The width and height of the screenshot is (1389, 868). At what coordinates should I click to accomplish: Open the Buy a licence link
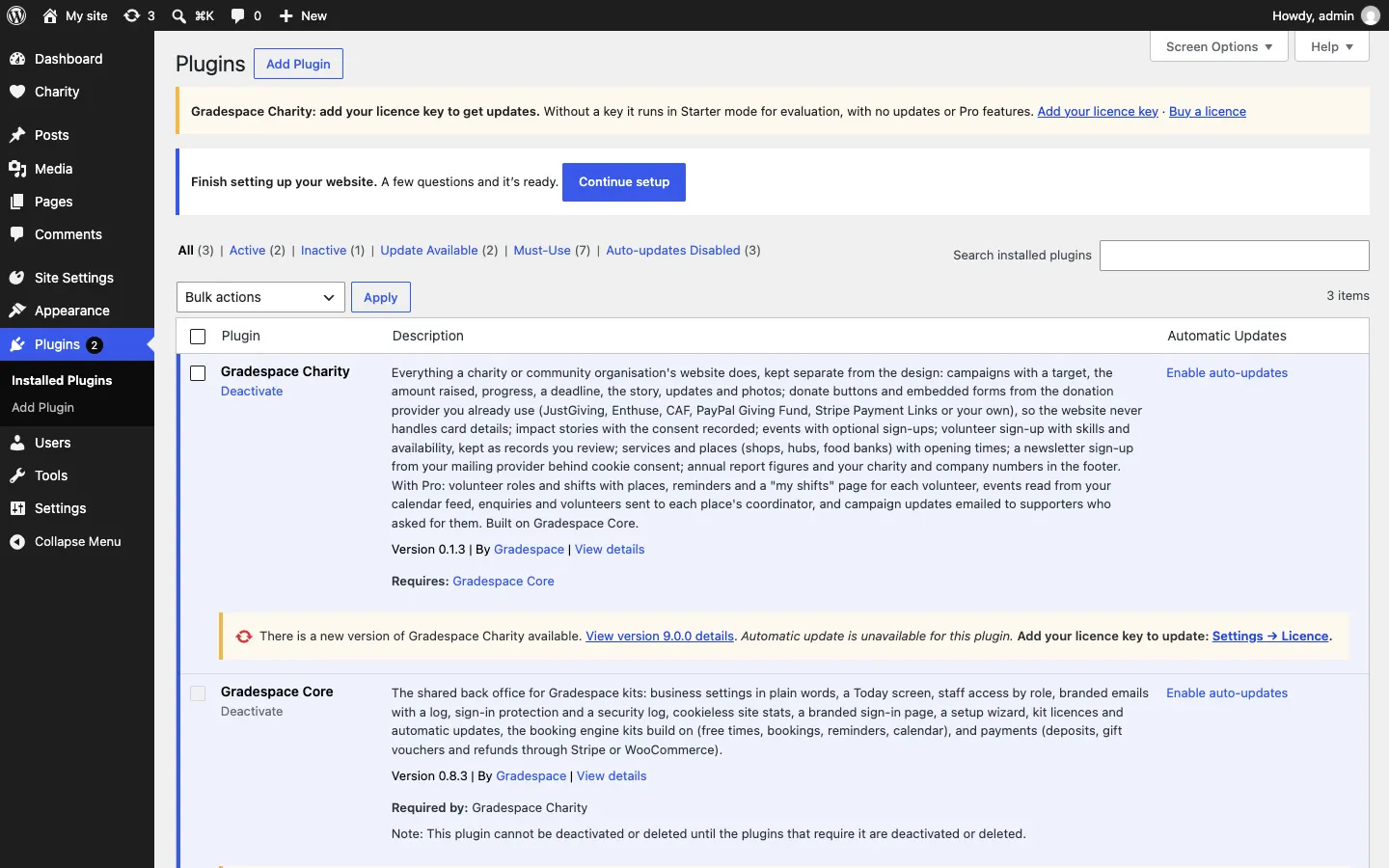click(x=1208, y=112)
